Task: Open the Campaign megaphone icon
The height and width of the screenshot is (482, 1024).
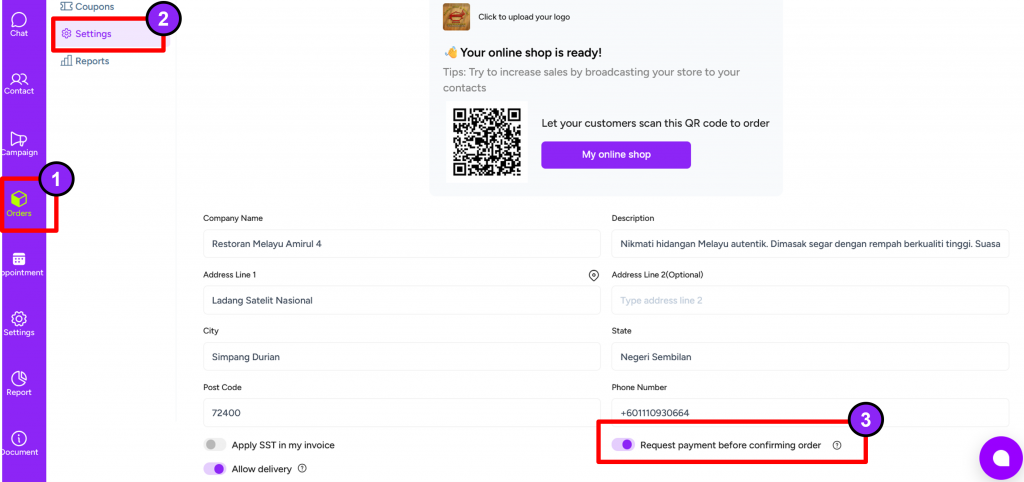Action: click(19, 142)
